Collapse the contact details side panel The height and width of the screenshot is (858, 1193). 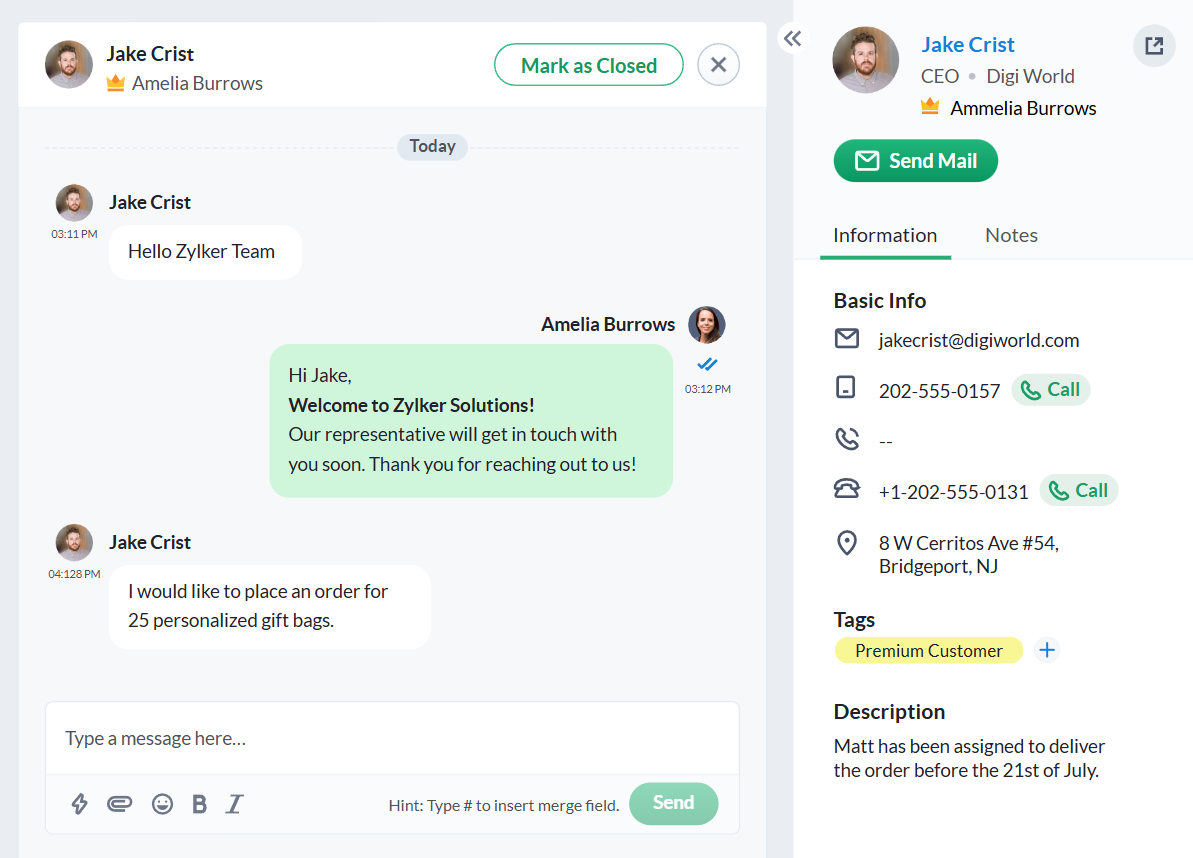click(792, 38)
